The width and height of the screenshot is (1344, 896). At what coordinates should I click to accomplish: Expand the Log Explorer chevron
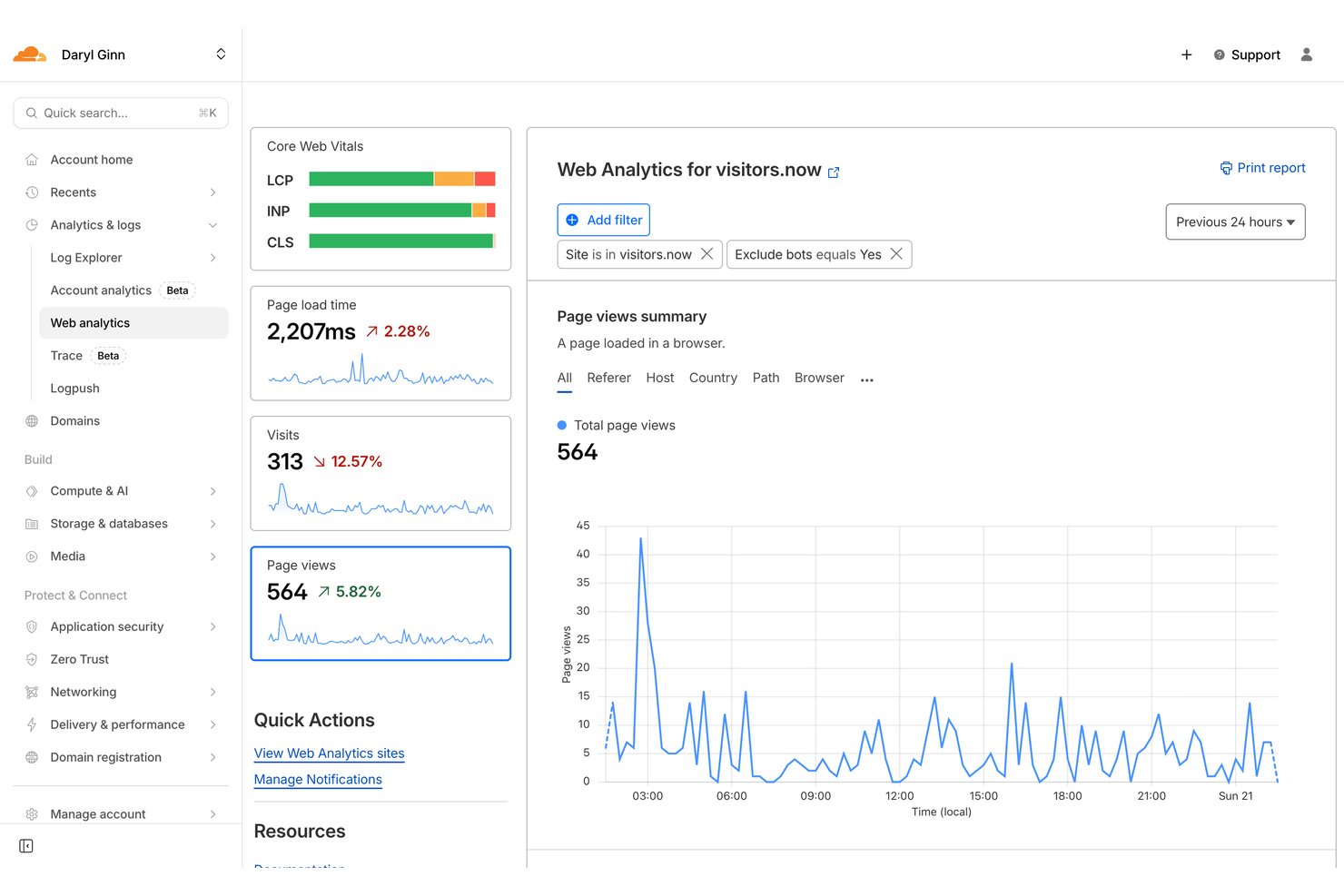tap(213, 258)
